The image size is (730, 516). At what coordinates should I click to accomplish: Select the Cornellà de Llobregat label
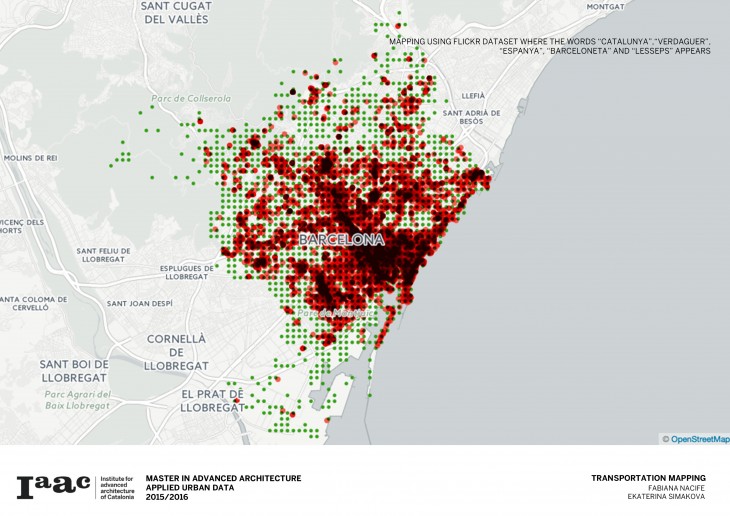click(176, 352)
